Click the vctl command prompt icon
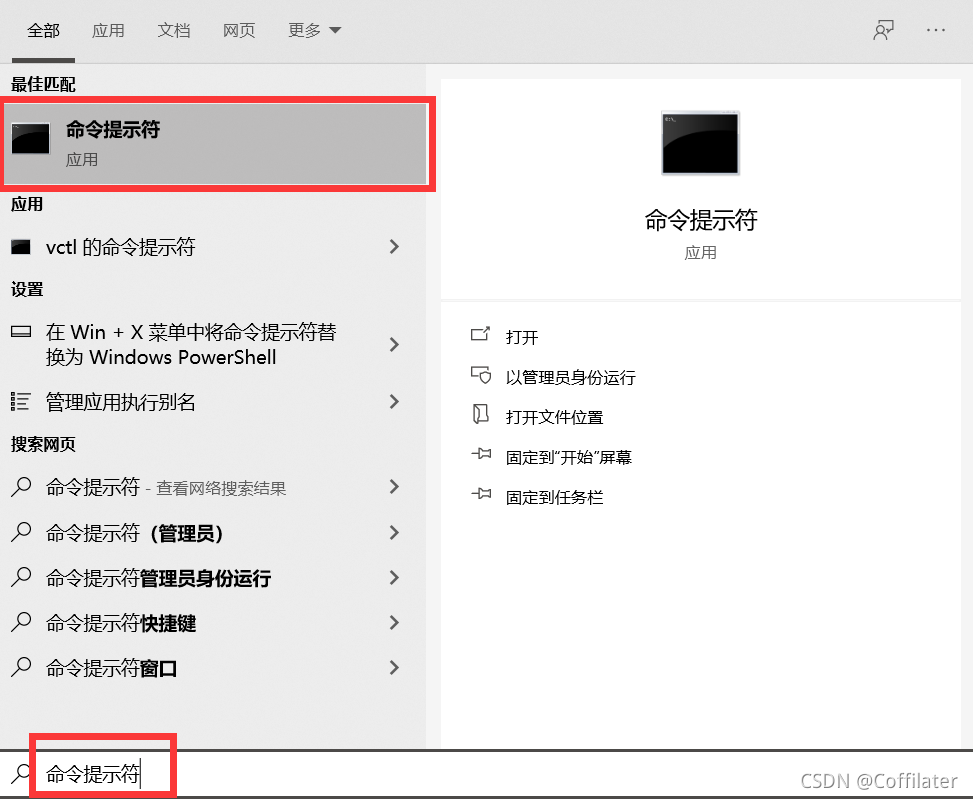 coord(20,247)
